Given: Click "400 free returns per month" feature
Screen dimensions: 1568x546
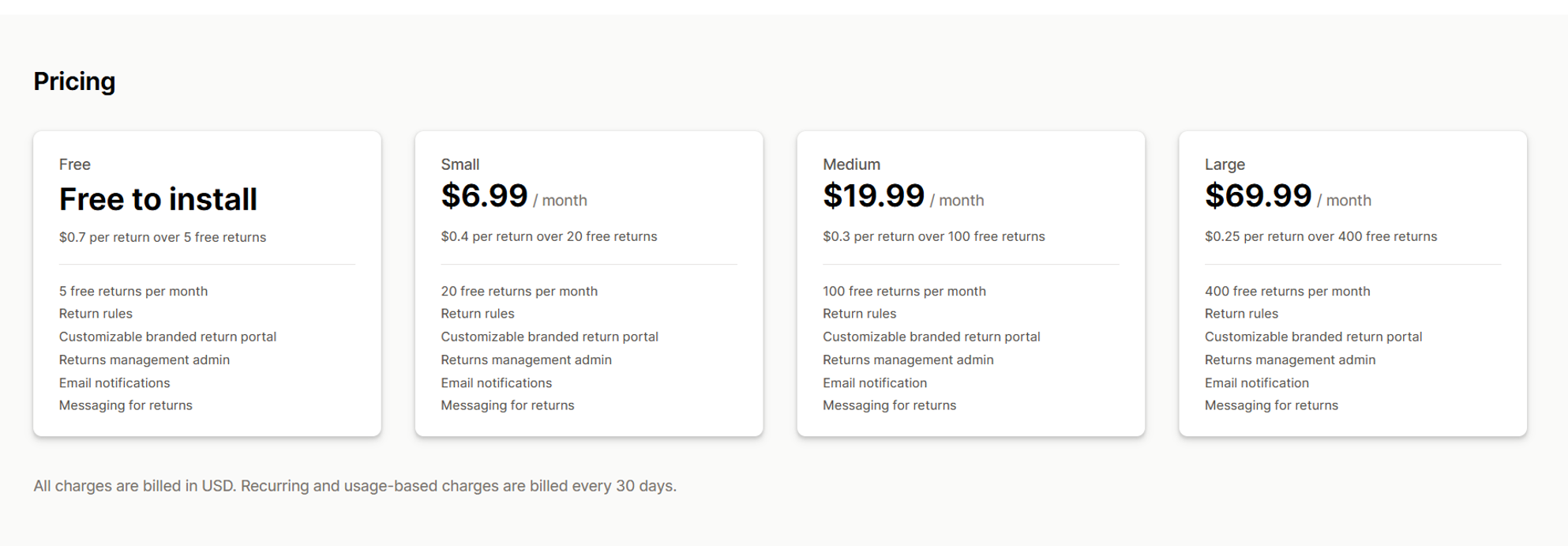Looking at the screenshot, I should tap(1287, 291).
